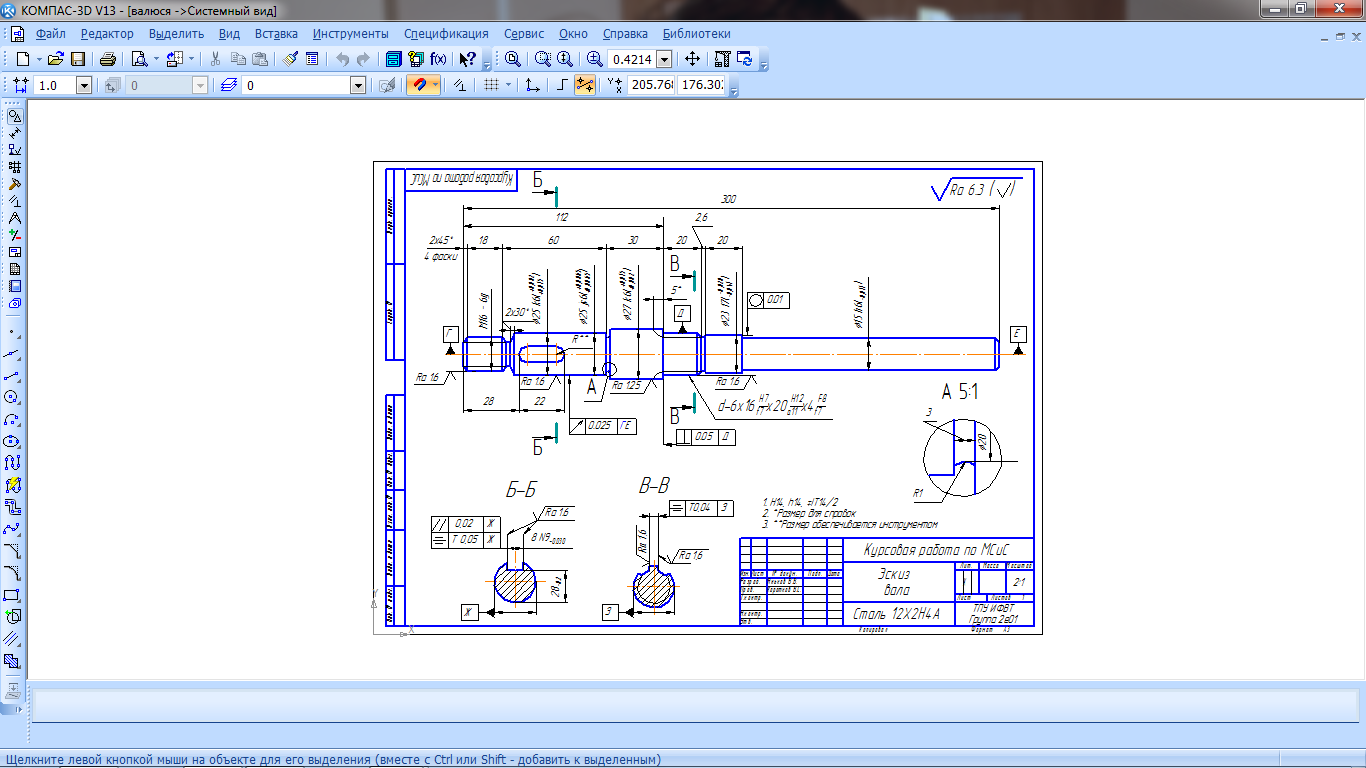The image size is (1366, 768).
Task: Create a new document with the New icon
Action: click(23, 59)
